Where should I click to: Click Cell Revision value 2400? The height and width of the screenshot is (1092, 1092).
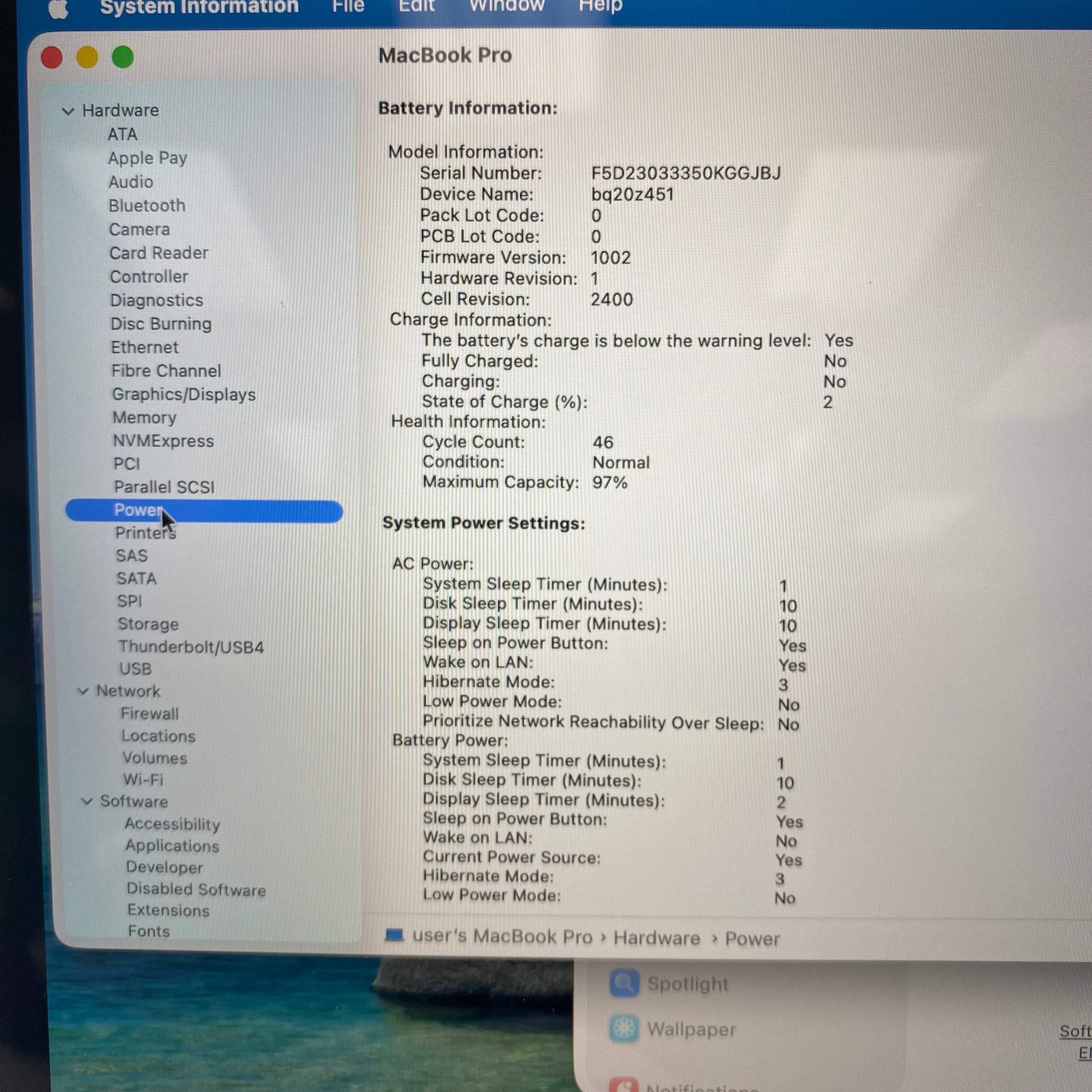click(612, 300)
